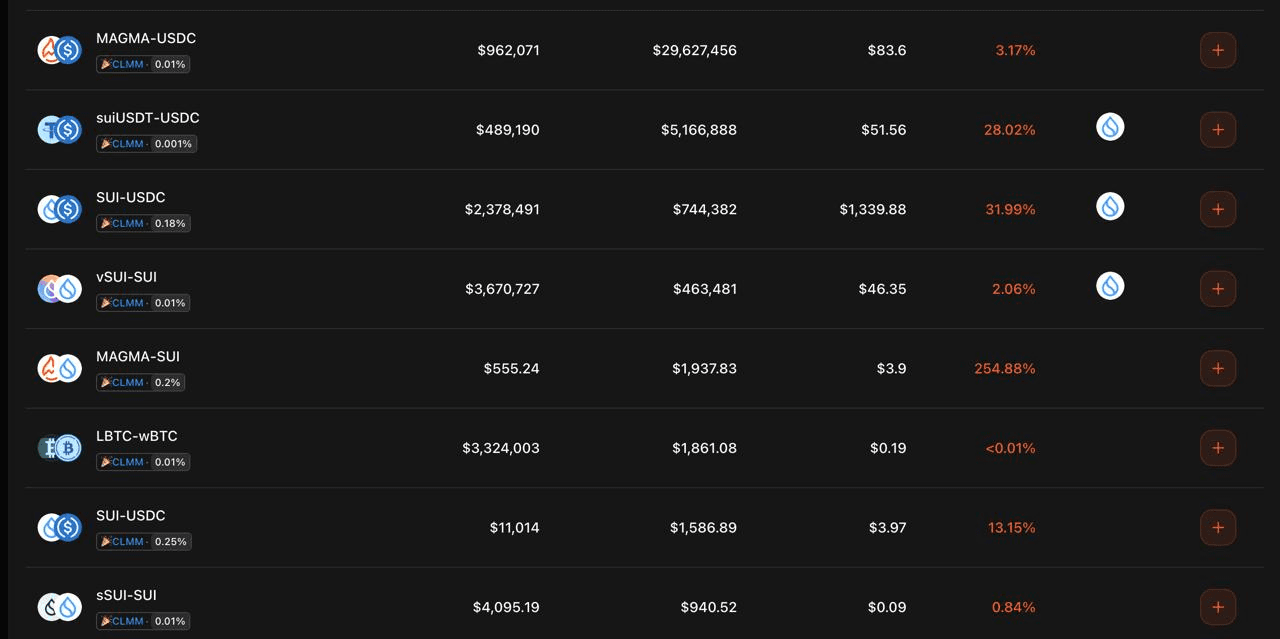Click the $3,324,003 liquidity value
1280x639 pixels.
(500, 448)
